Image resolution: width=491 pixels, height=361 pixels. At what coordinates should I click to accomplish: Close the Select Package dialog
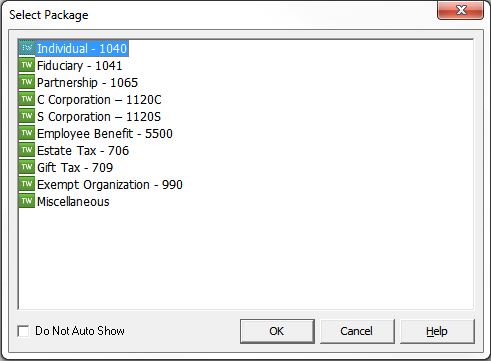pyautogui.click(x=460, y=10)
